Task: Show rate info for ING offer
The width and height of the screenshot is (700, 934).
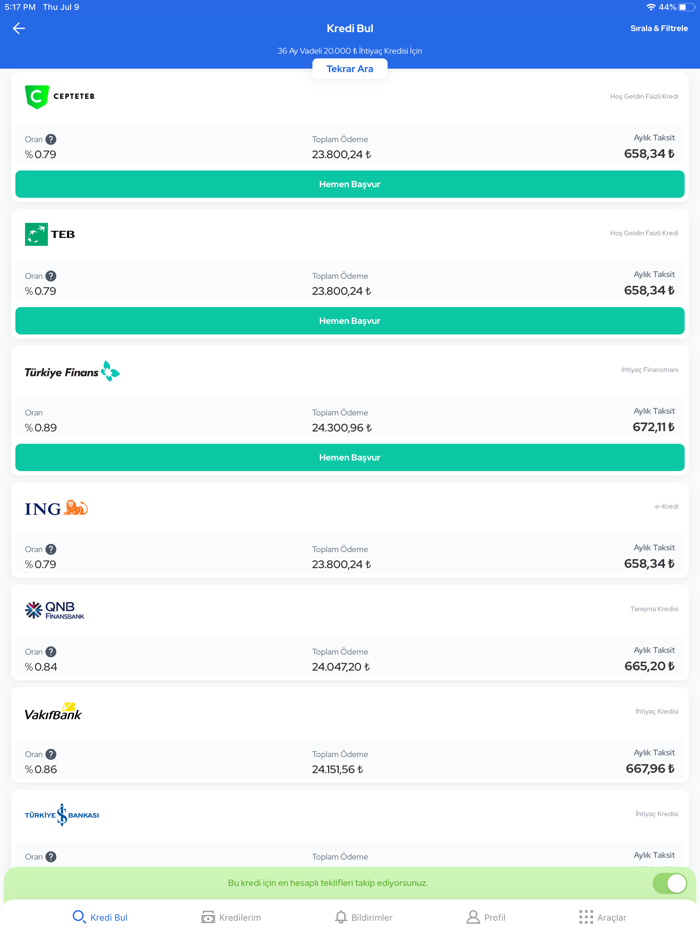Action: (x=51, y=550)
